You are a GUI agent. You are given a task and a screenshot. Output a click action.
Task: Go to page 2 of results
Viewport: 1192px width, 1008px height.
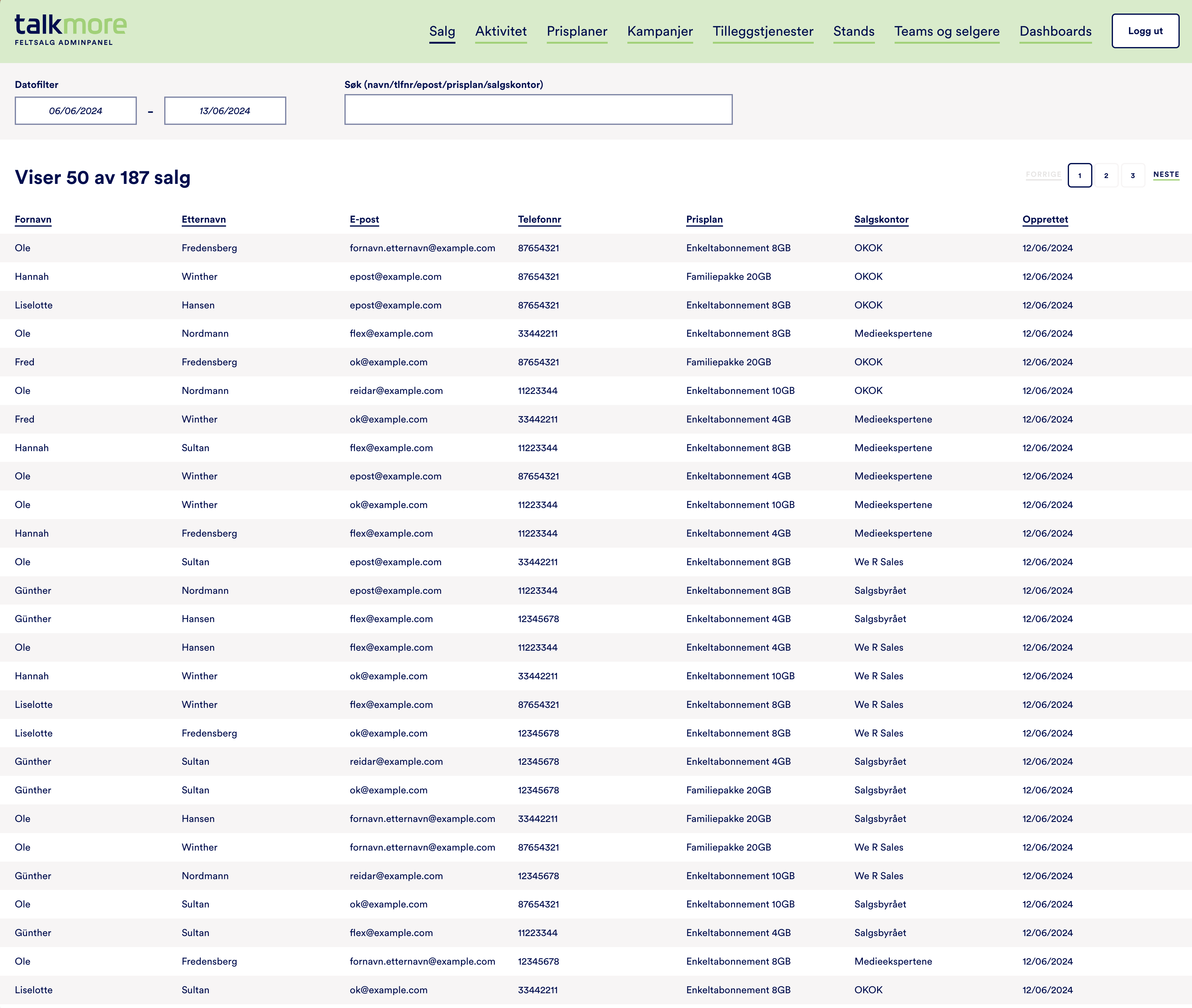pyautogui.click(x=1106, y=175)
